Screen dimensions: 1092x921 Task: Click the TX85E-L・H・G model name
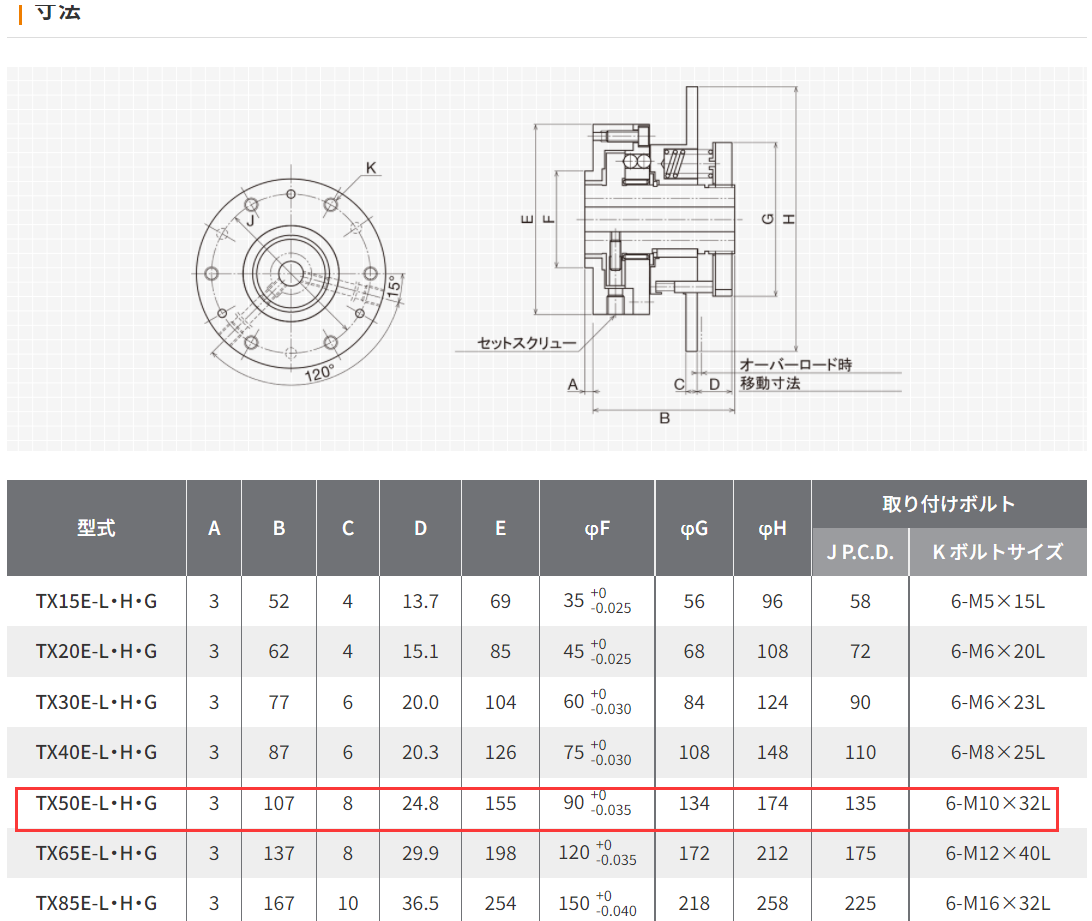click(x=96, y=903)
